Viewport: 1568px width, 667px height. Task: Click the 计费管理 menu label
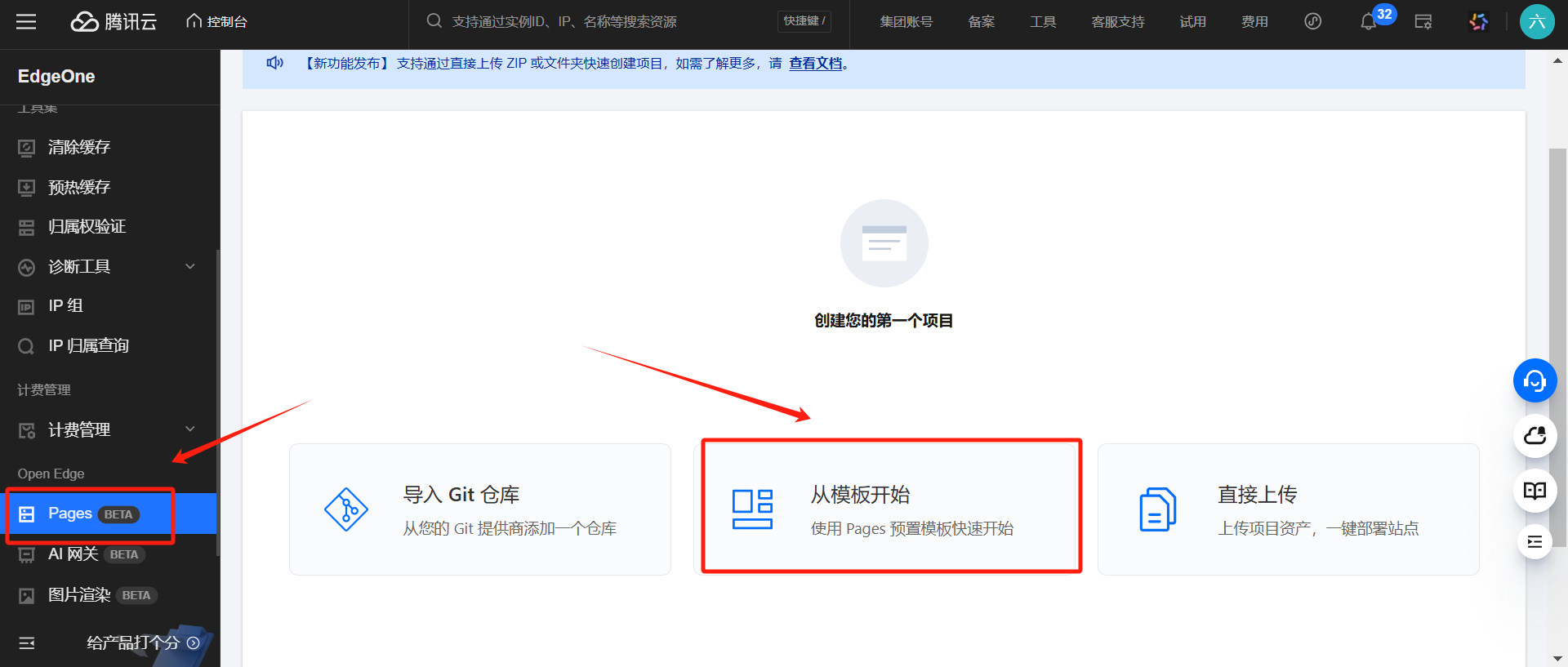point(79,429)
